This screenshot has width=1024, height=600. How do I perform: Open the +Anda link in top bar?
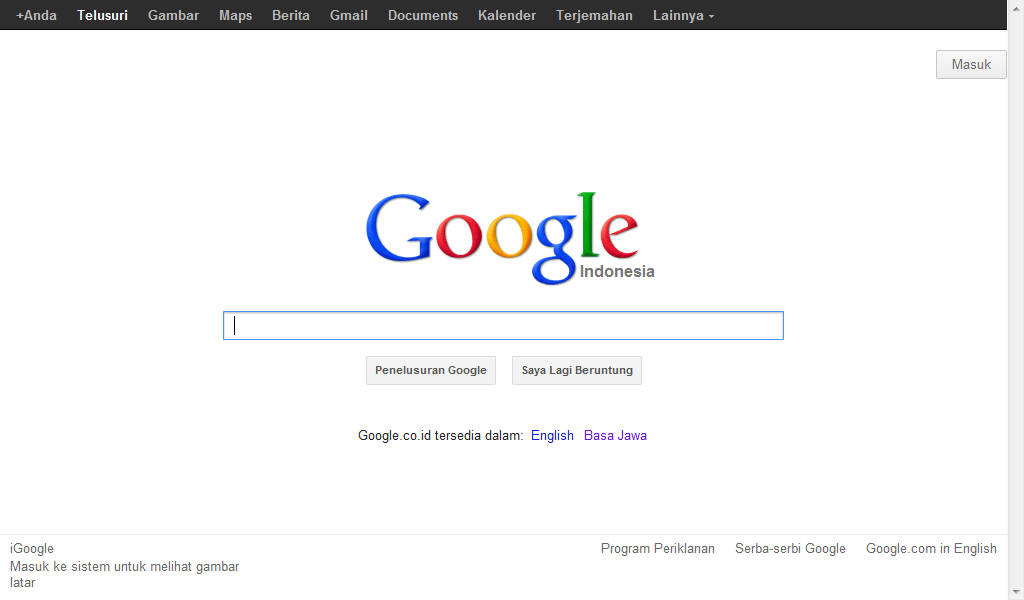pos(37,15)
